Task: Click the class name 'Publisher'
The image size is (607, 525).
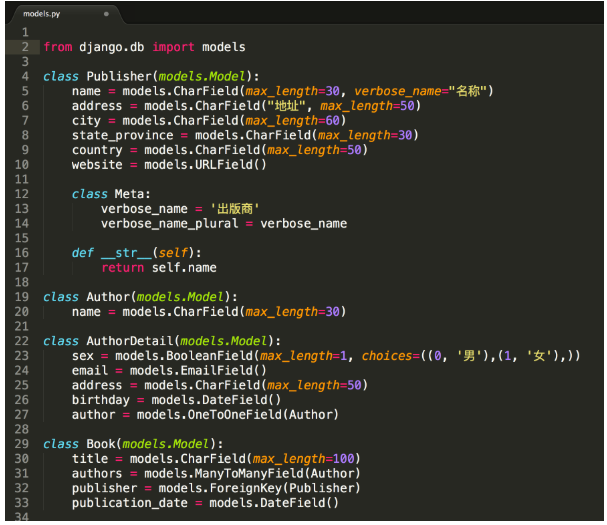Action: 119,76
